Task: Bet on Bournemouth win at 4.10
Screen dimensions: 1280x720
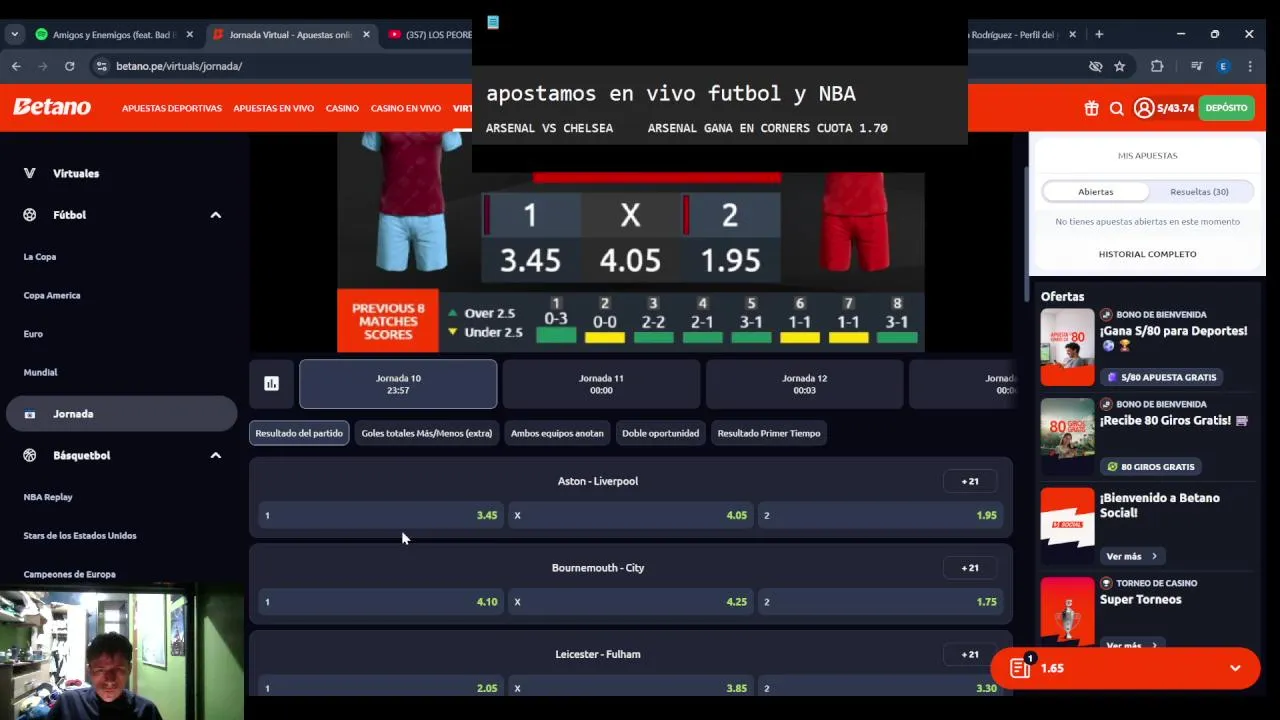Action: [381, 602]
